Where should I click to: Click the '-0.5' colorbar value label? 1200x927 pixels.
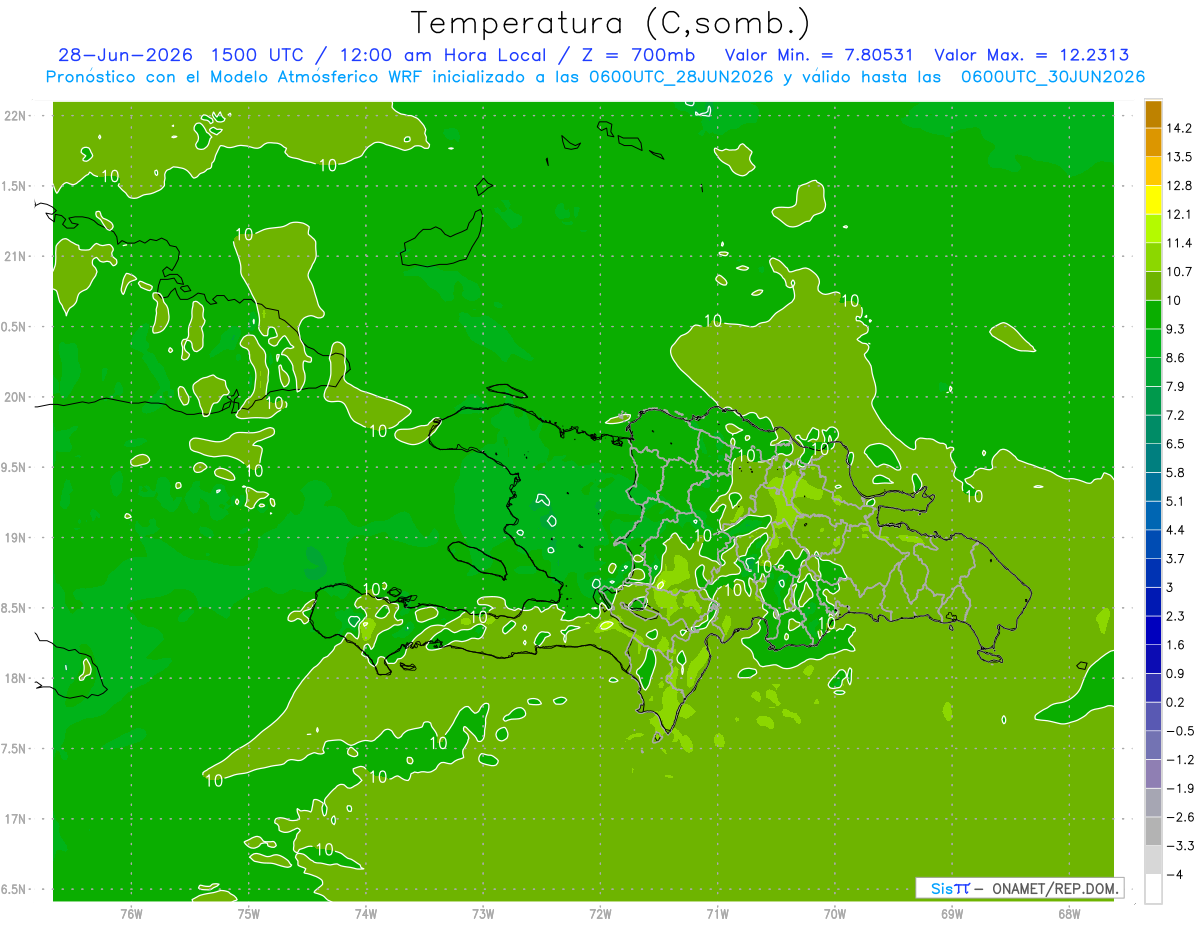1180,731
